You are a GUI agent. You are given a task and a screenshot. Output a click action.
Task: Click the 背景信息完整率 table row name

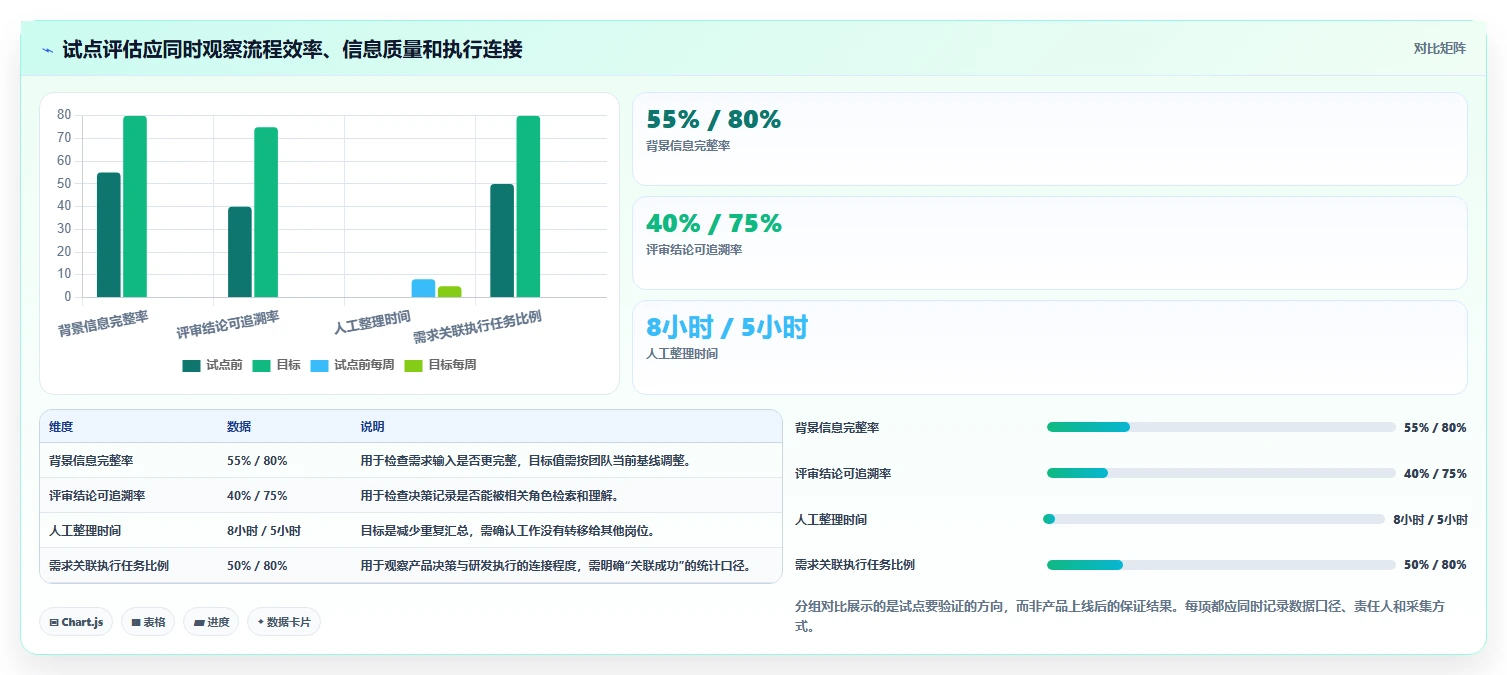tap(91, 461)
